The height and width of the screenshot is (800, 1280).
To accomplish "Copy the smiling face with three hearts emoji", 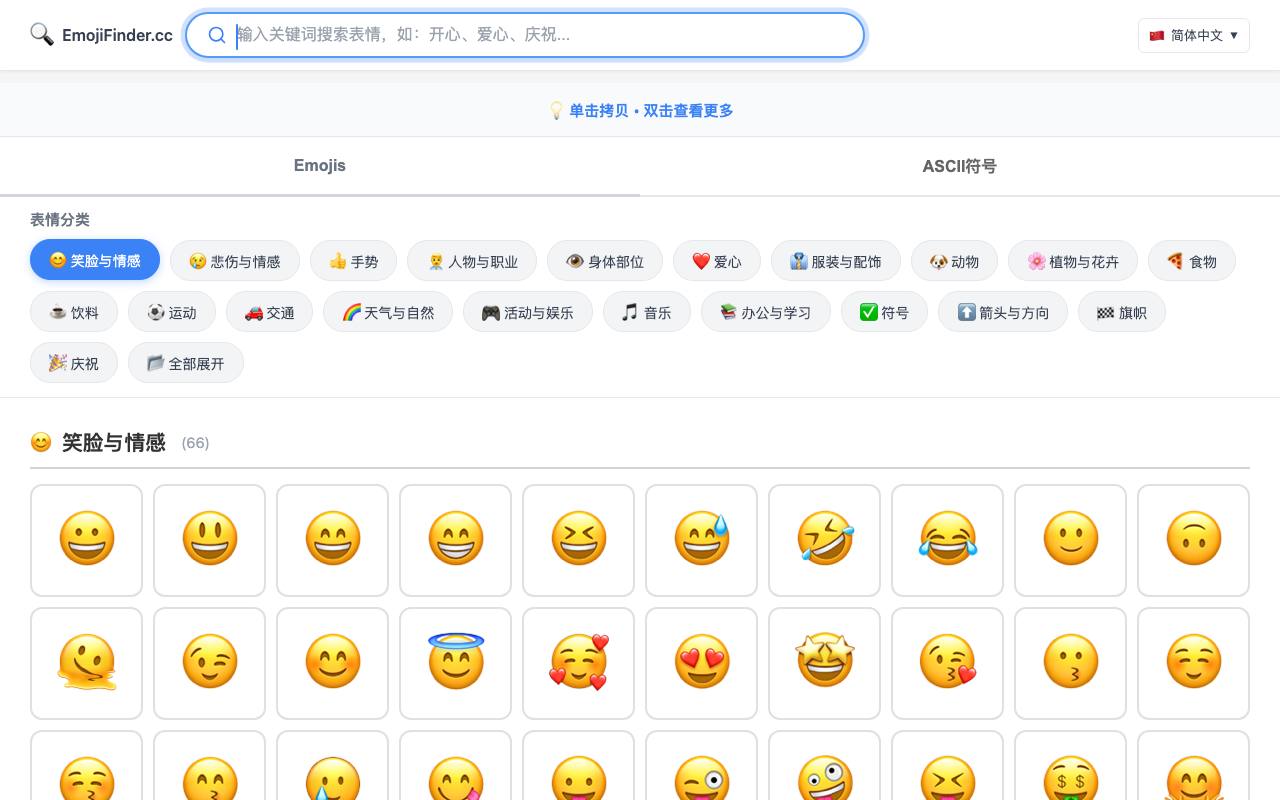I will [578, 663].
